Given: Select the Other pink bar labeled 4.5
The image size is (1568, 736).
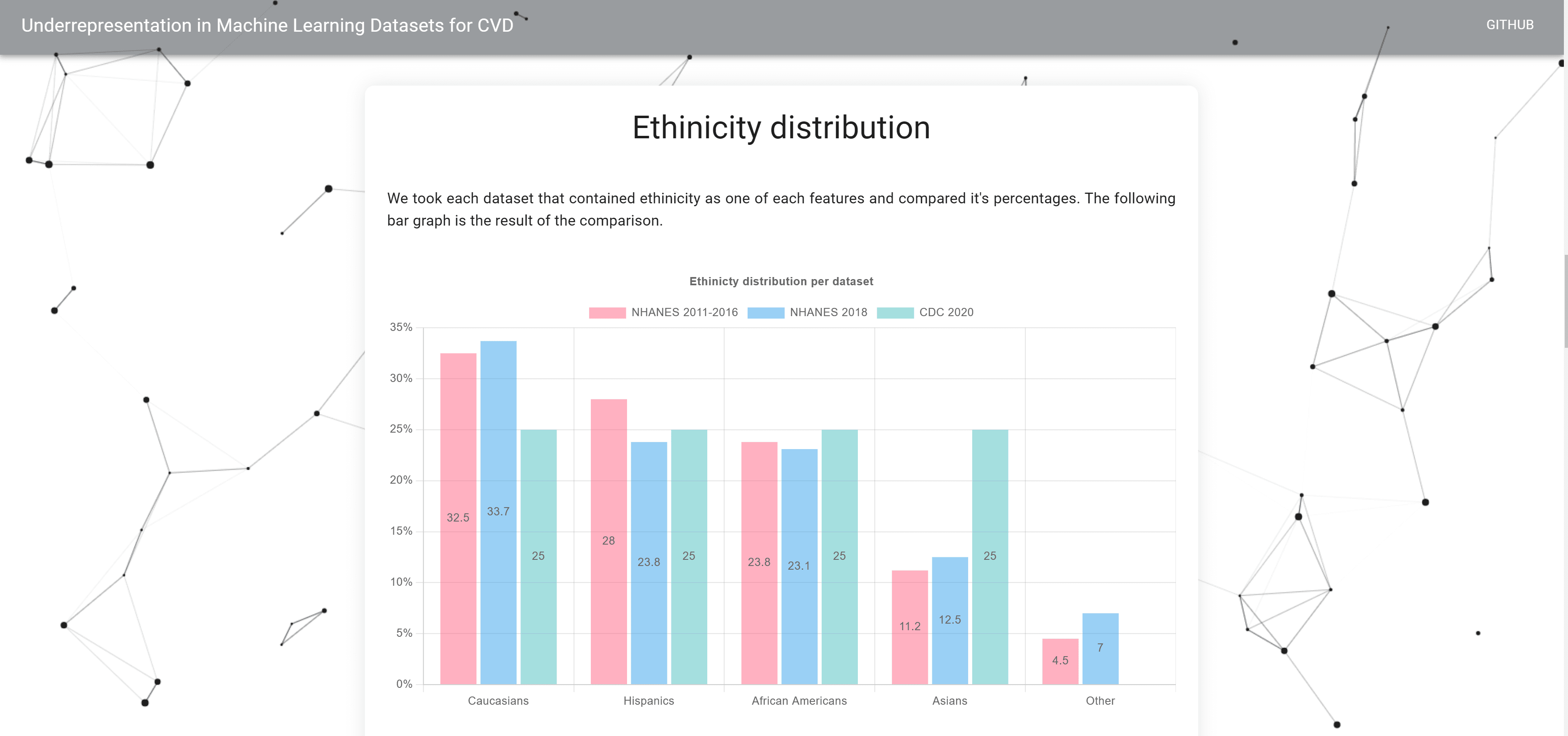Looking at the screenshot, I should [1060, 661].
